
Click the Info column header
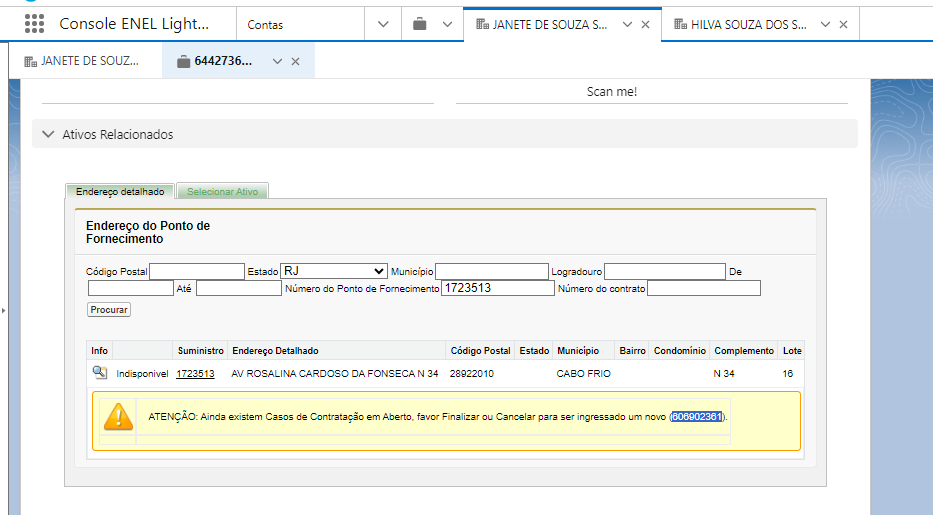[99, 351]
